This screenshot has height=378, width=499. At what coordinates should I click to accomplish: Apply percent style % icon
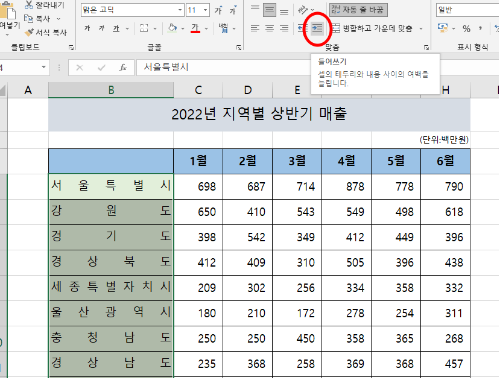click(x=466, y=29)
